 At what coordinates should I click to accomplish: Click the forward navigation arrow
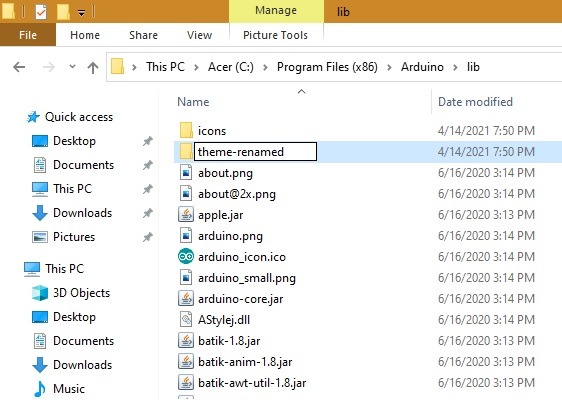tap(49, 67)
